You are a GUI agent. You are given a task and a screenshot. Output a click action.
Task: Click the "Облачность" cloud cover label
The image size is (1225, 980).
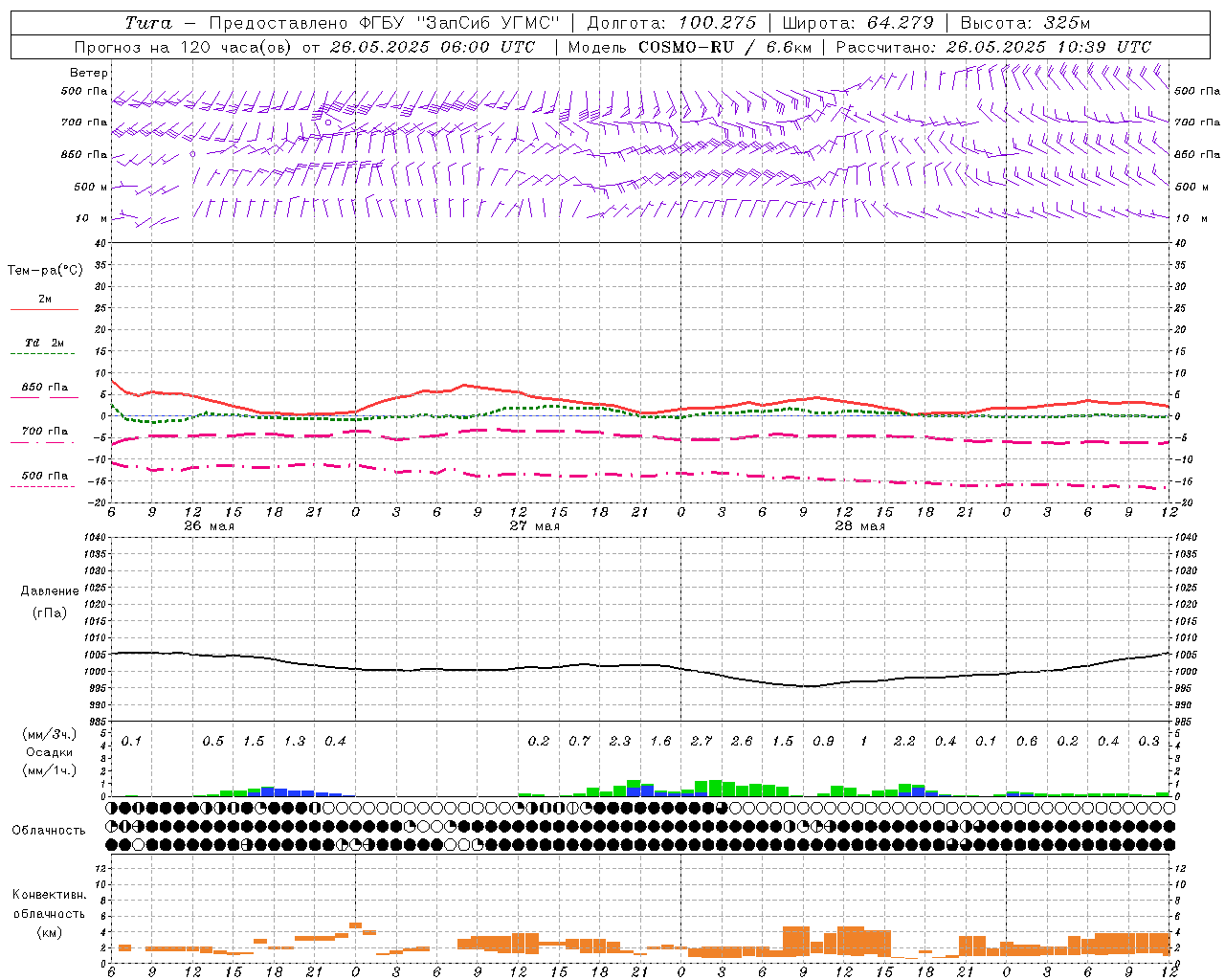(x=49, y=831)
